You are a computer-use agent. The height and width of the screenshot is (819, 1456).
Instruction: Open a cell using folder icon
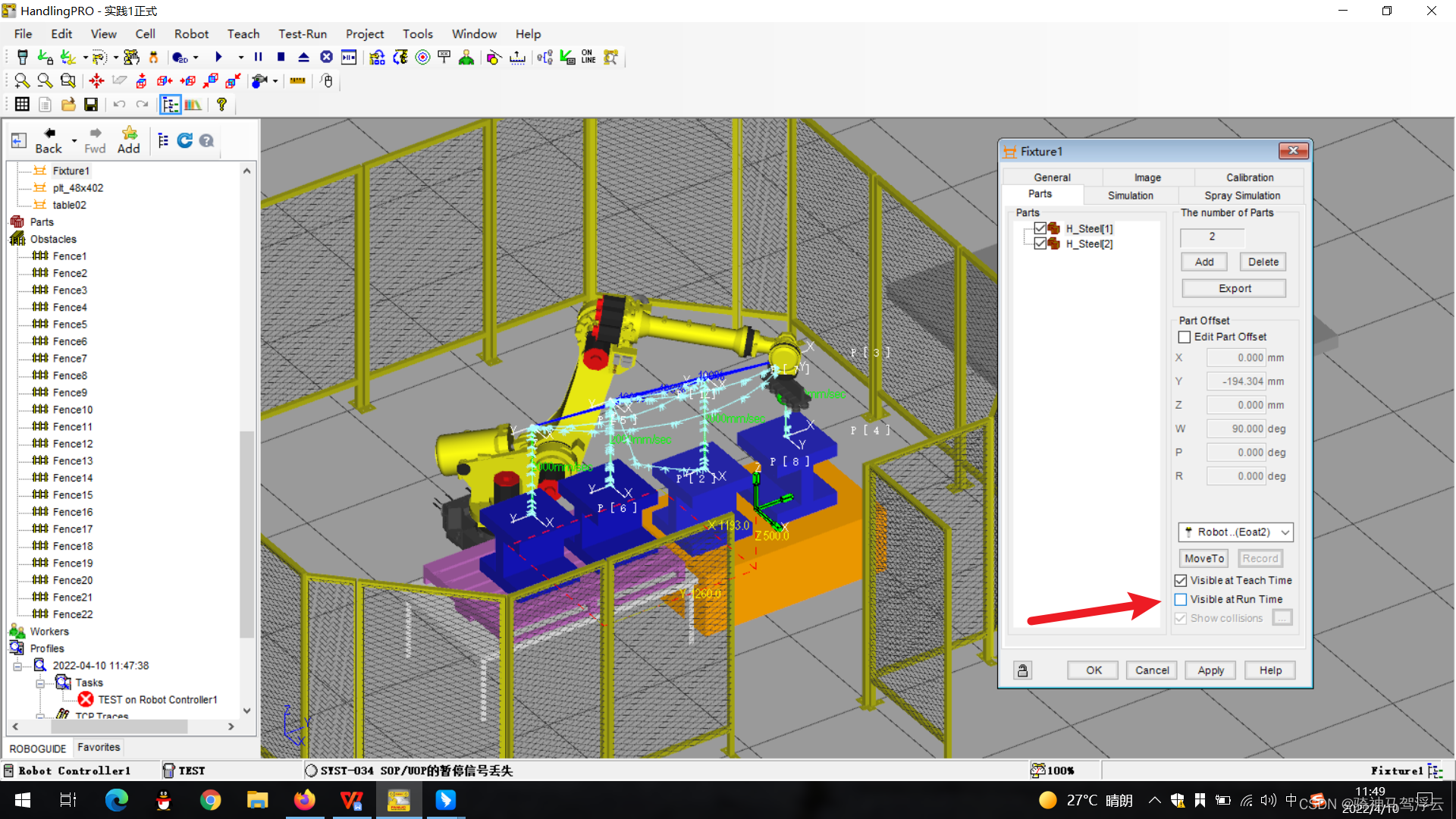[x=68, y=105]
